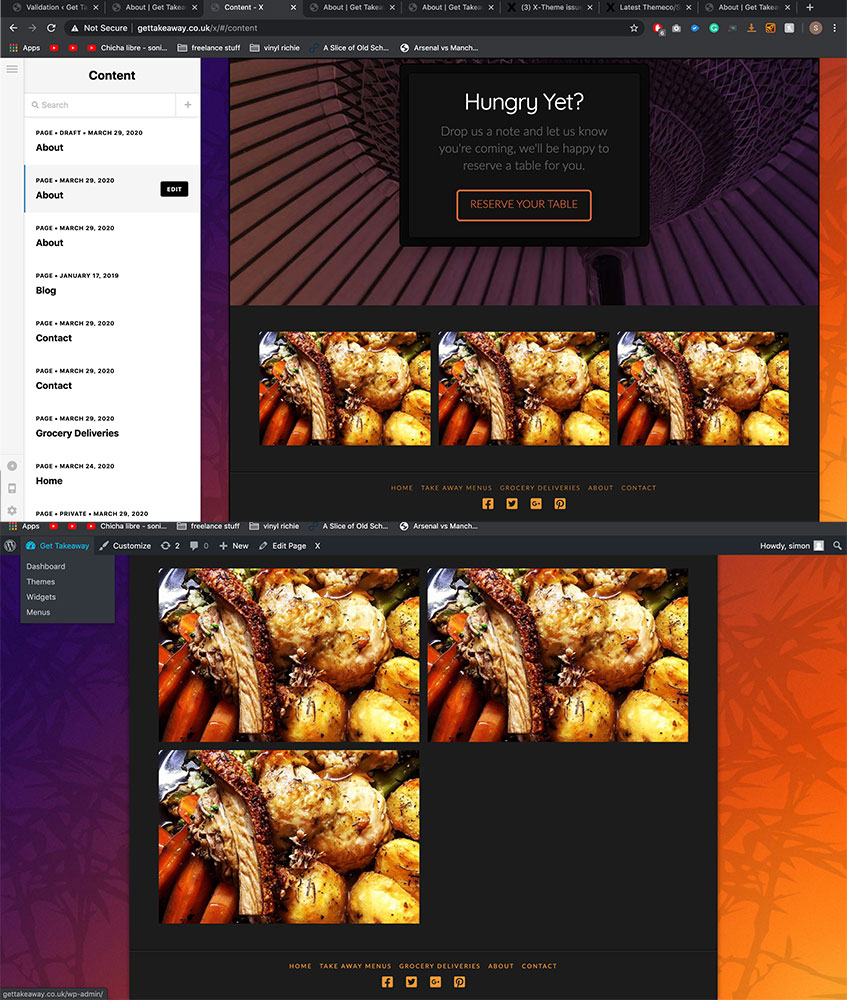Image resolution: width=847 pixels, height=1000 pixels.
Task: Open the hamburger menu beside Content panel
Action: click(x=12, y=69)
